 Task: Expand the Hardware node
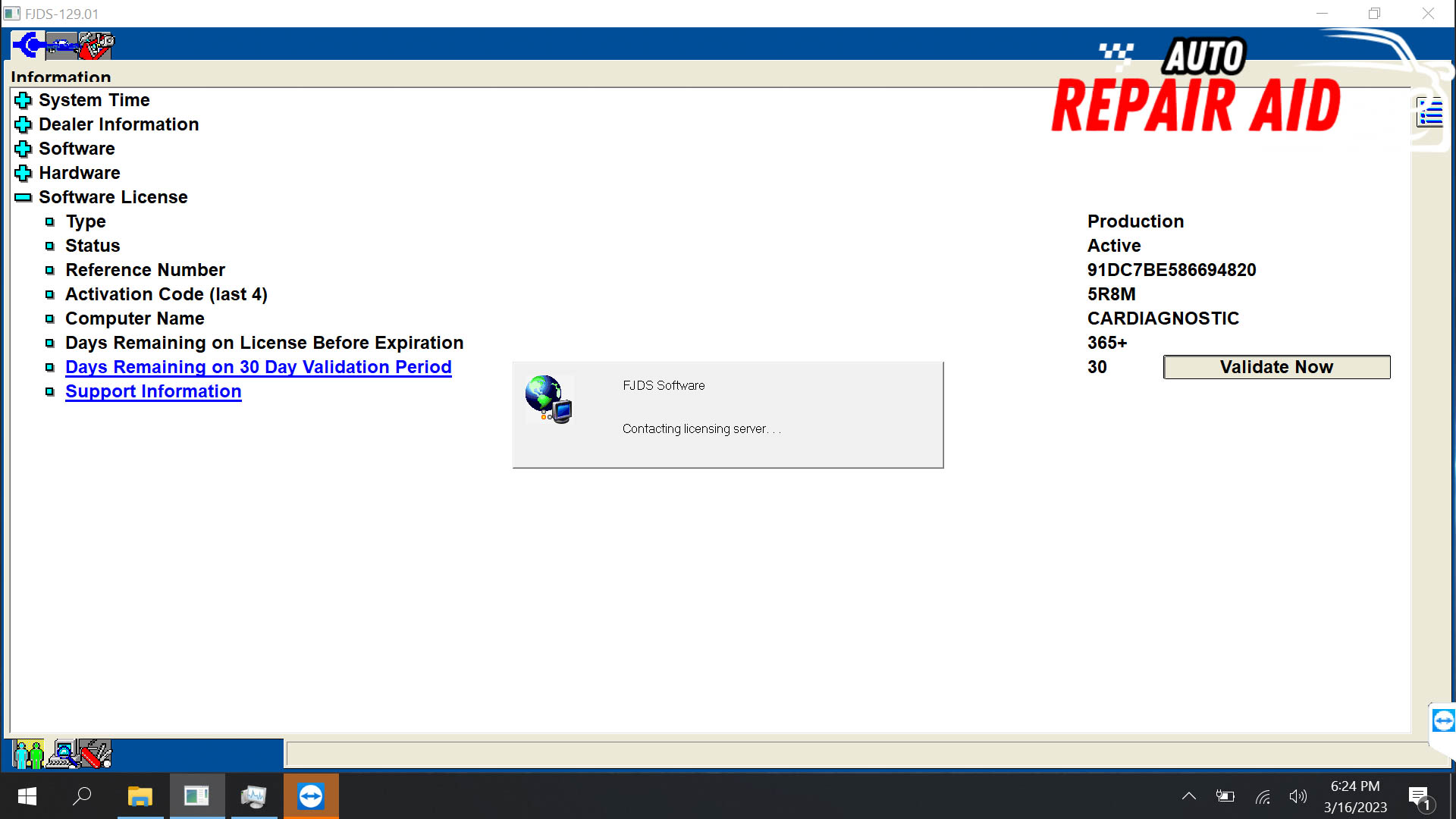24,173
